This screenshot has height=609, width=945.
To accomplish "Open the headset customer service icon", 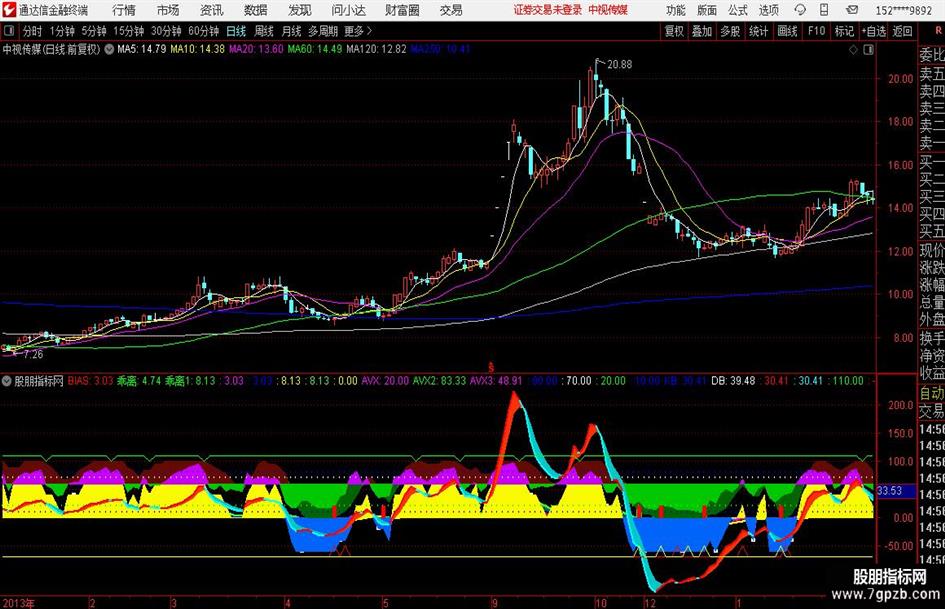I will pyautogui.click(x=800, y=10).
